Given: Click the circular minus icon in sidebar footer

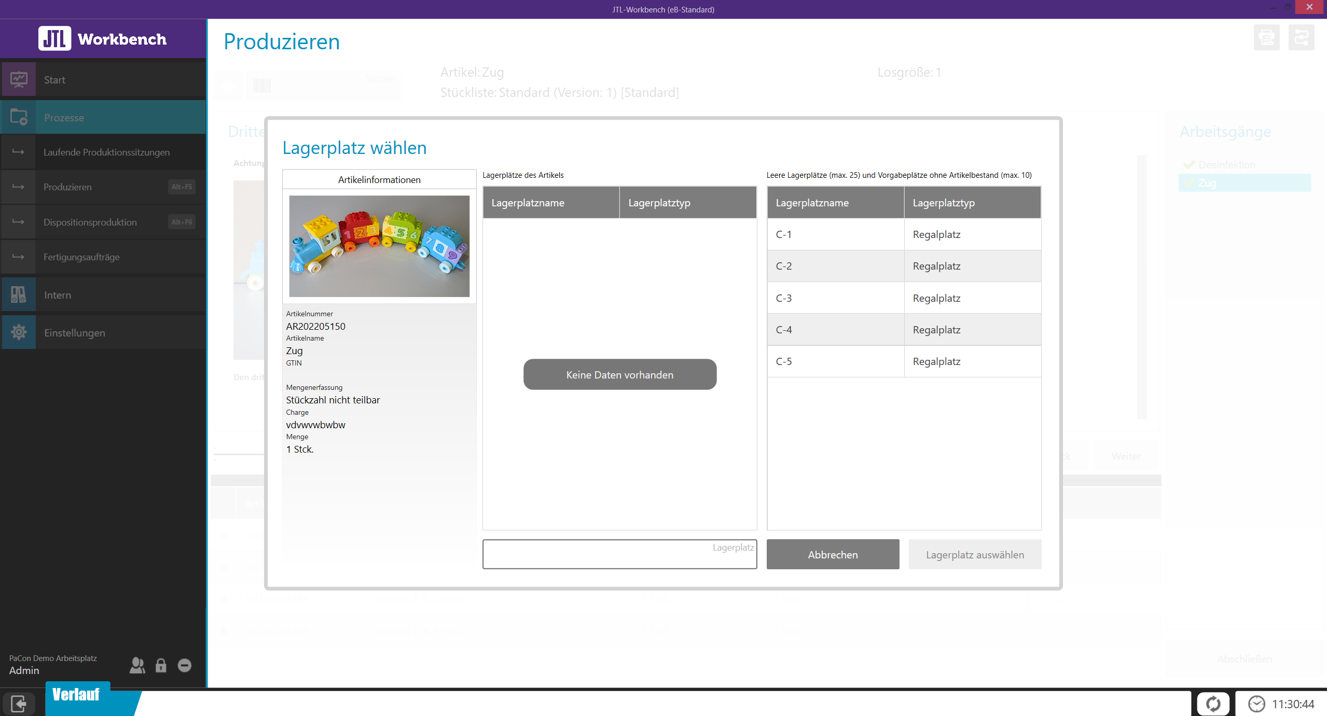Looking at the screenshot, I should (x=185, y=665).
